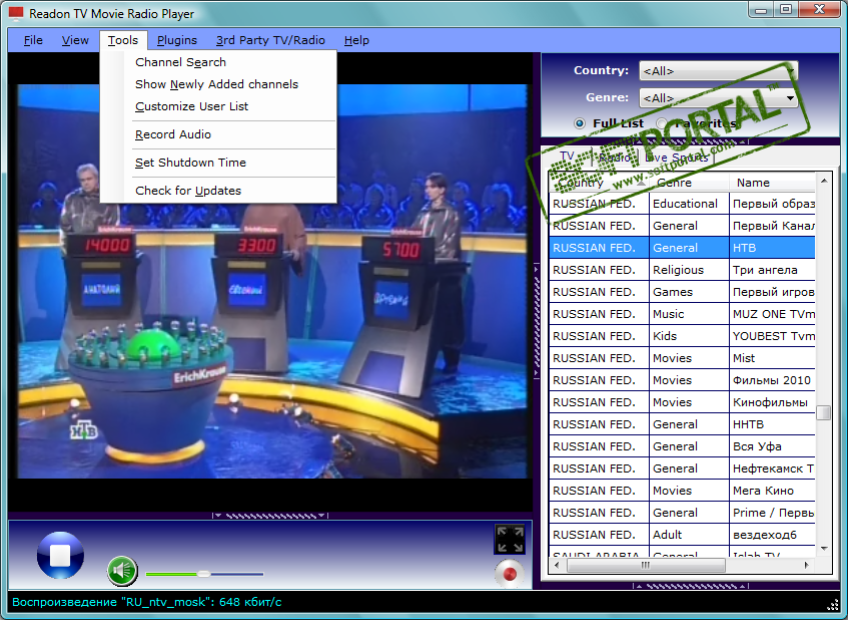848x620 pixels.
Task: Mute audio using the green speaker icon
Action: point(122,571)
